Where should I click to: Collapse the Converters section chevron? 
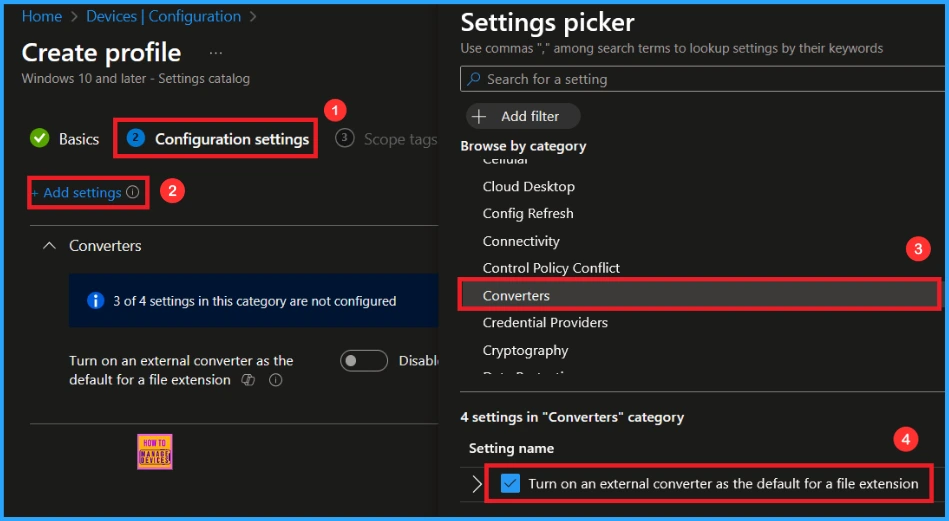[x=50, y=246]
